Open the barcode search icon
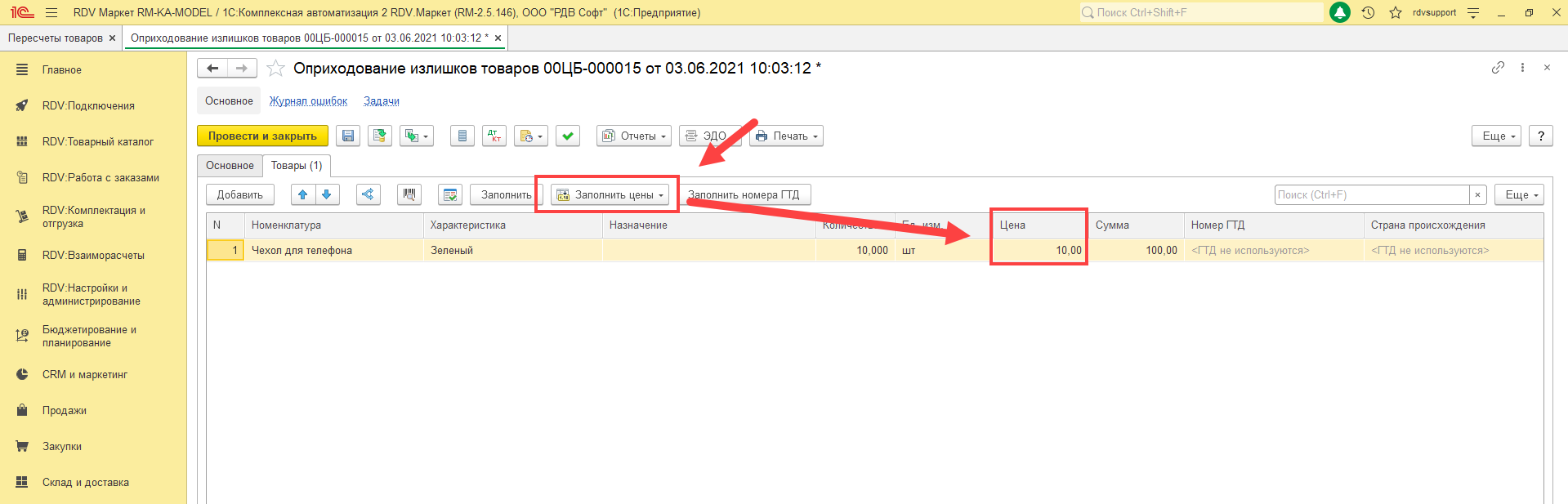 [x=409, y=194]
